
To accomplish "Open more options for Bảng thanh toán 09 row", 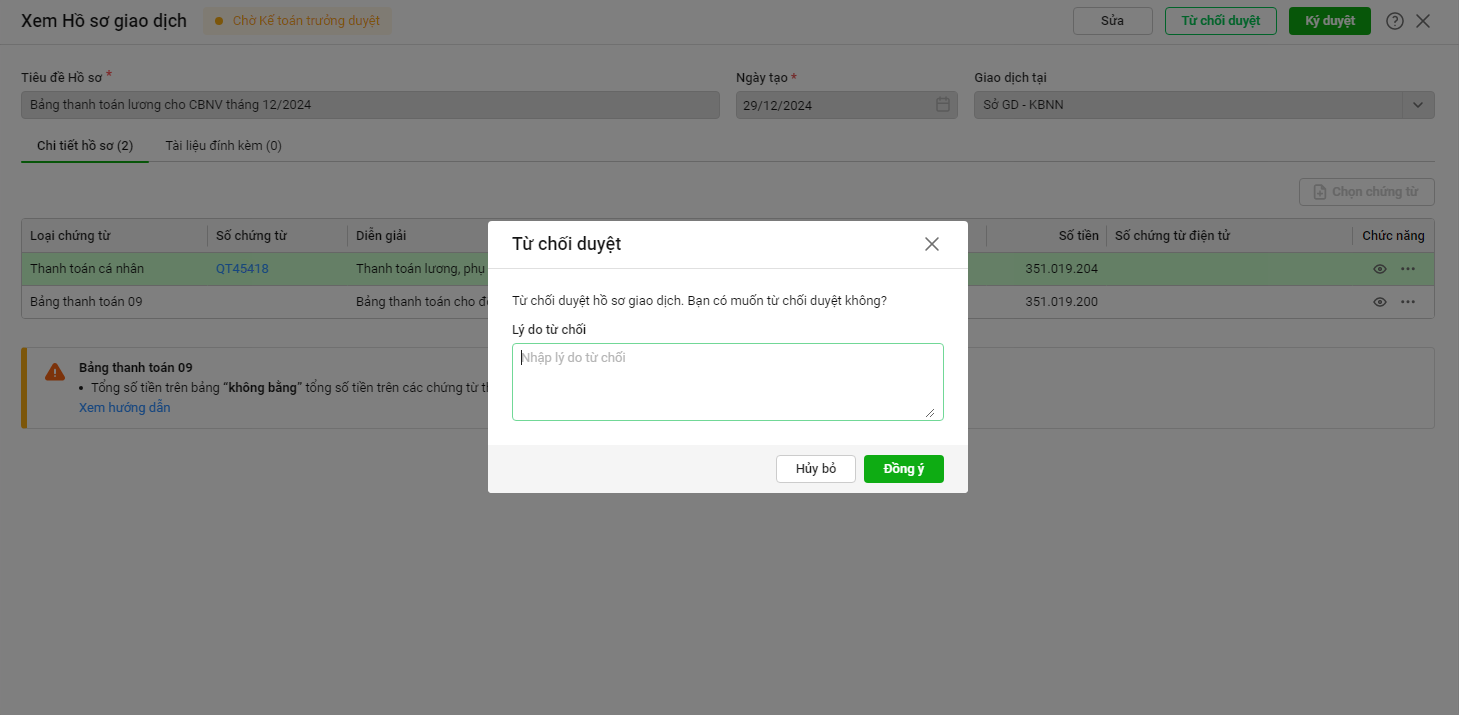I will tap(1408, 302).
